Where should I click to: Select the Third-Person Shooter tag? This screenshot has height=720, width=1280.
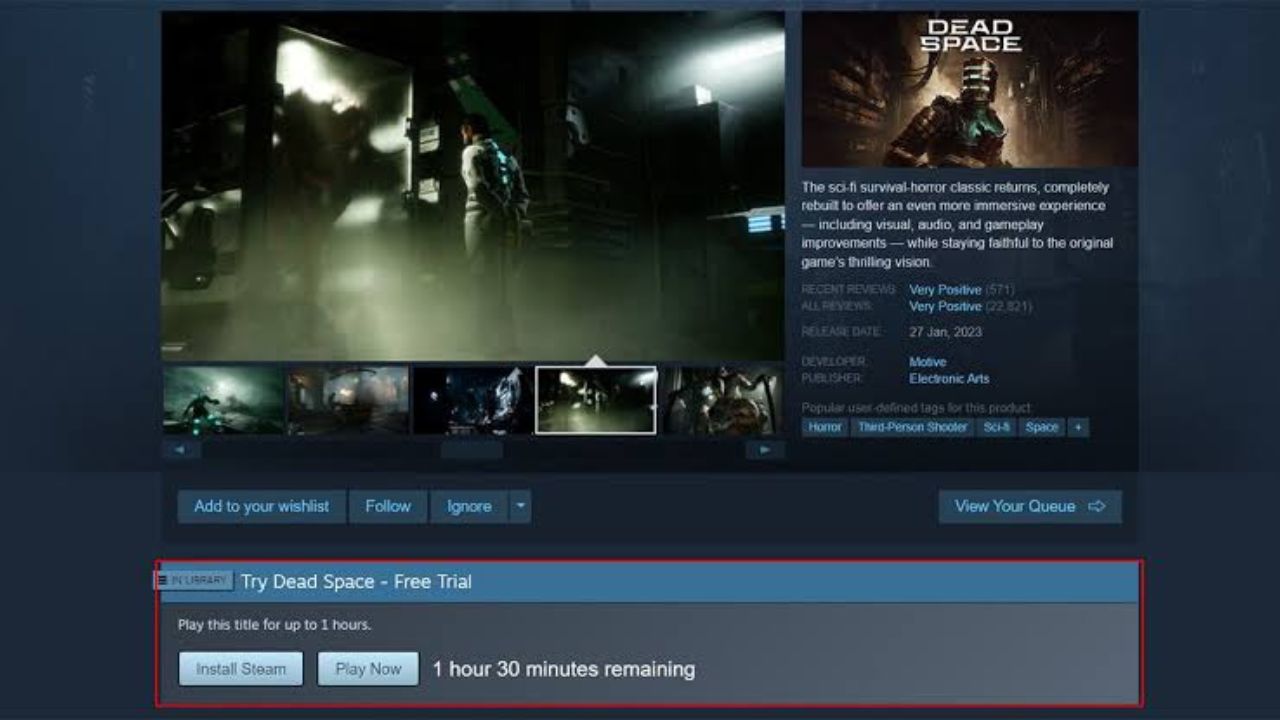click(912, 427)
